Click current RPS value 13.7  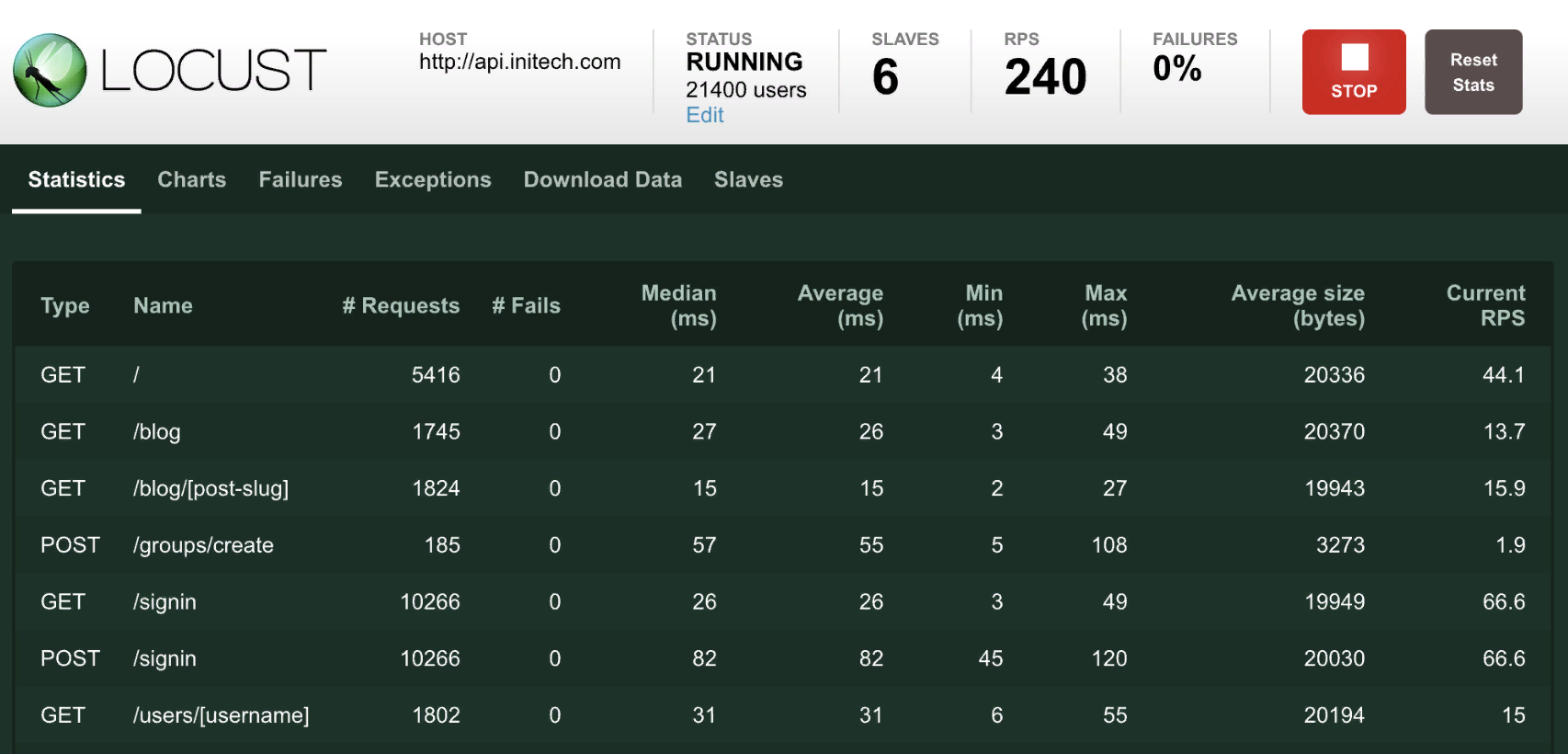pos(1504,432)
